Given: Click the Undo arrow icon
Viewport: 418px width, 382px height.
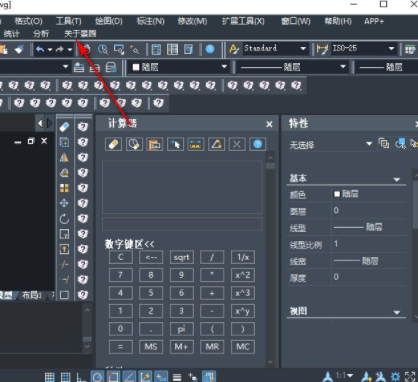Looking at the screenshot, I should coord(40,50).
